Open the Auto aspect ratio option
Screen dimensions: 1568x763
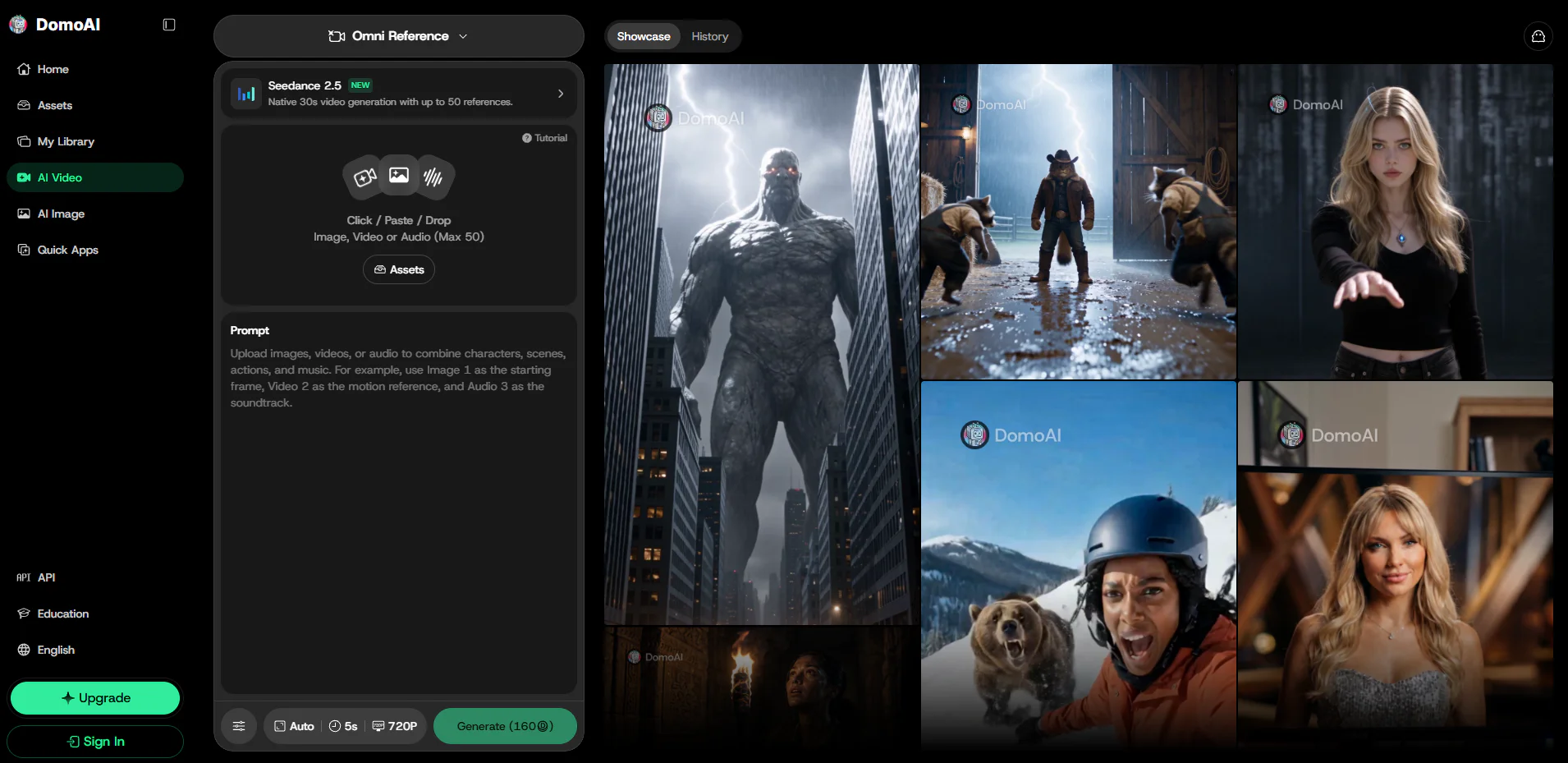pyautogui.click(x=294, y=726)
